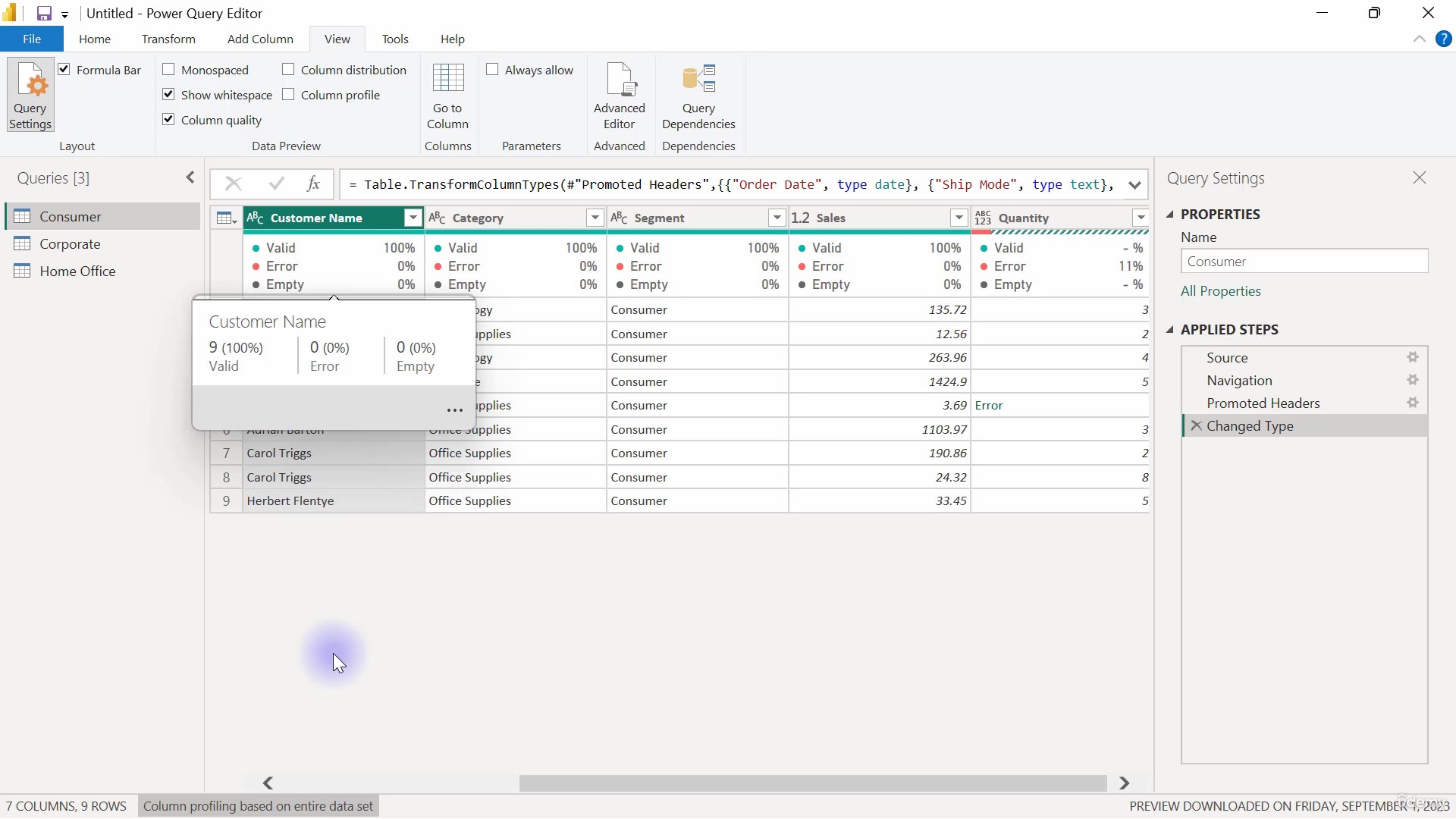Toggle the Formula Bar checkbox

pyautogui.click(x=64, y=70)
